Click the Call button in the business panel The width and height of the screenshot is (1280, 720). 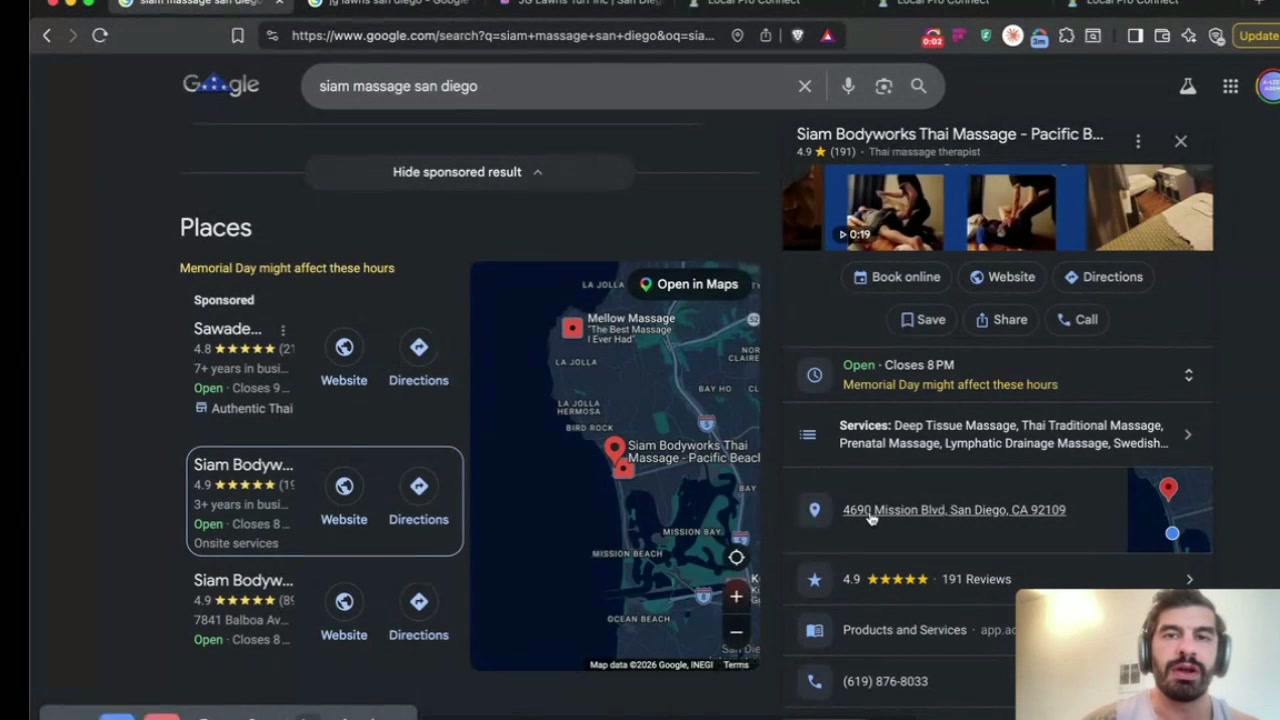coord(1077,320)
